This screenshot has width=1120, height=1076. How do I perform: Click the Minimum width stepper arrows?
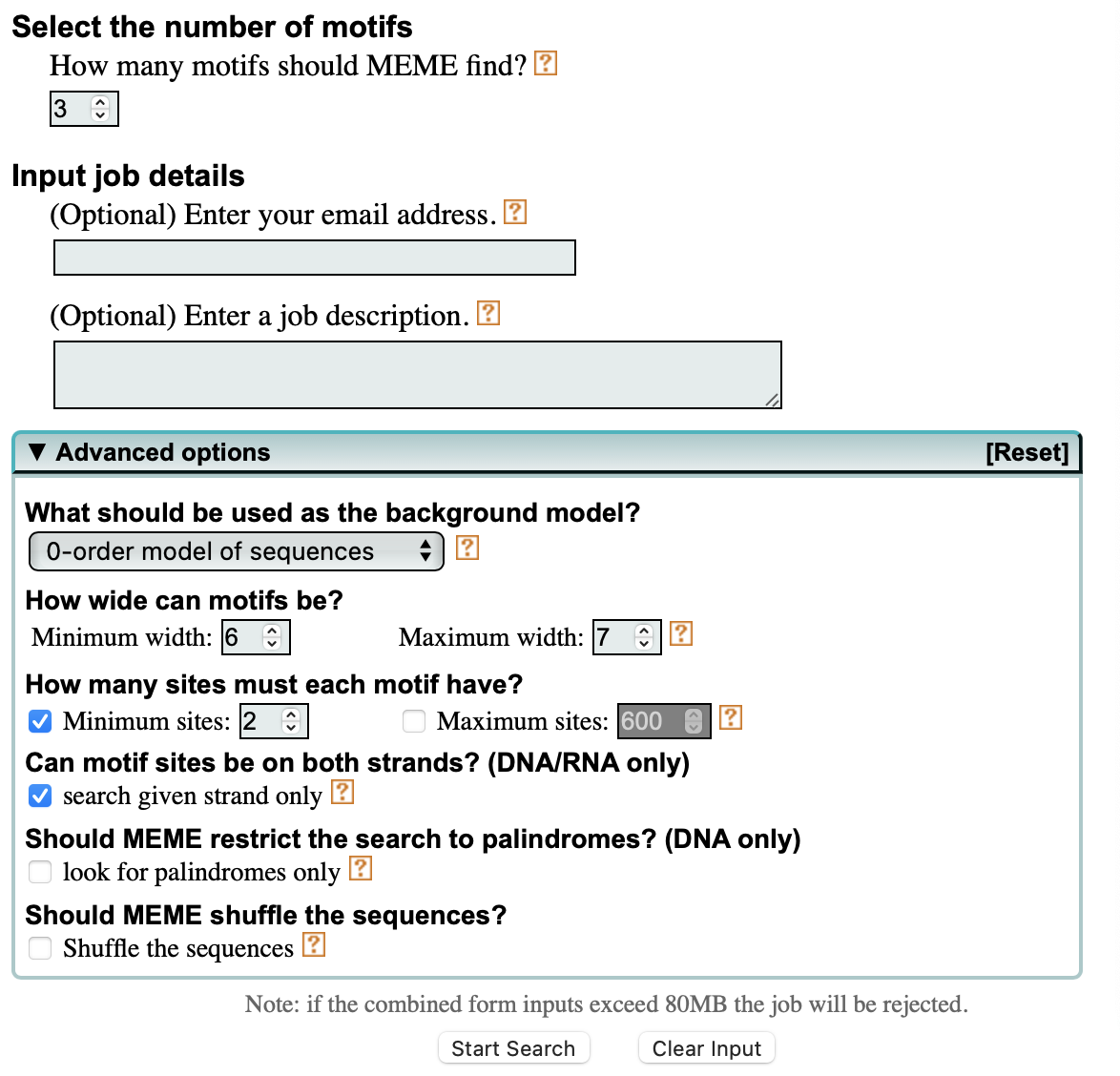point(272,637)
